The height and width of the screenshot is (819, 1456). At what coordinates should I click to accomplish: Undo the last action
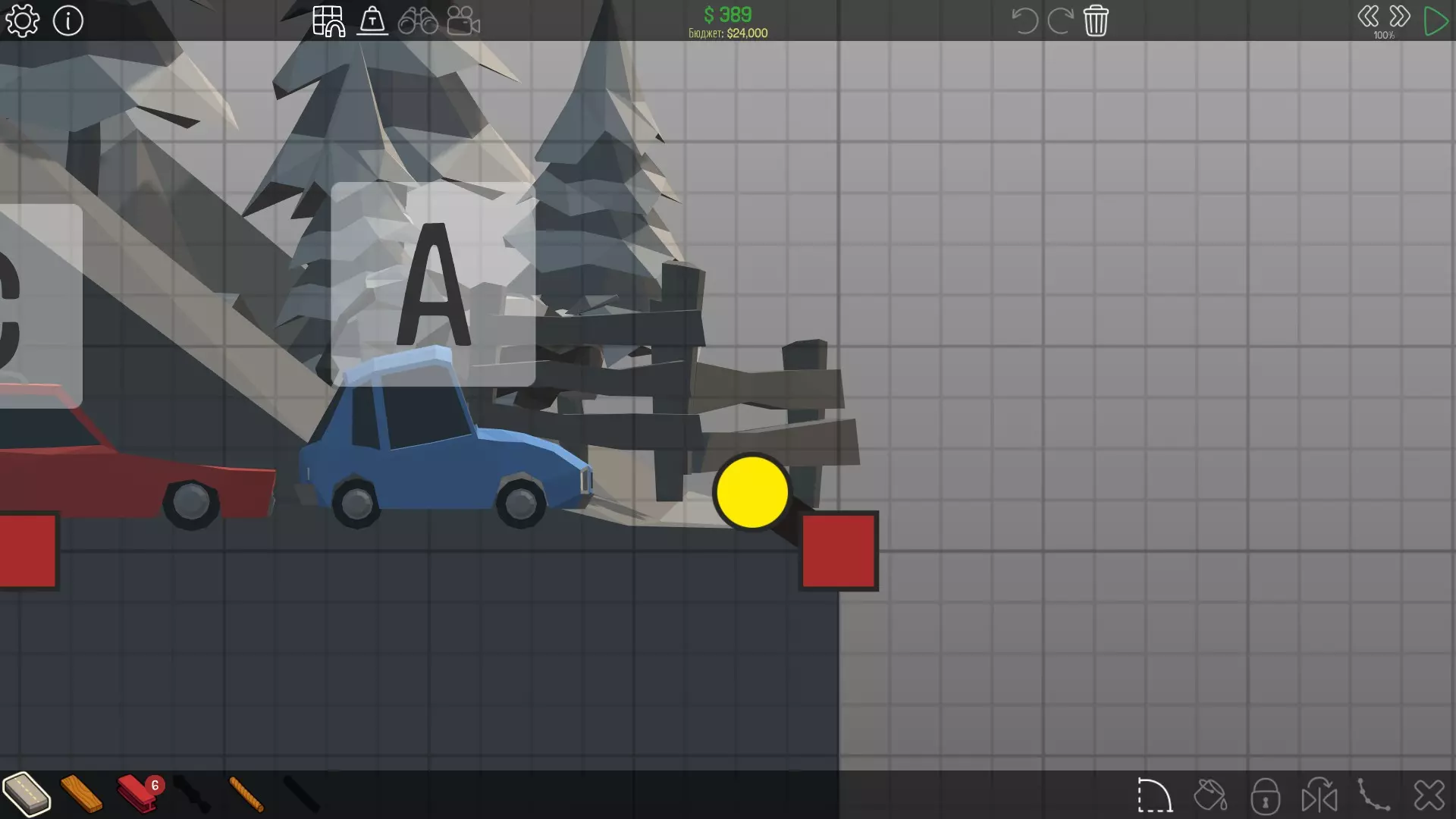click(x=1024, y=20)
